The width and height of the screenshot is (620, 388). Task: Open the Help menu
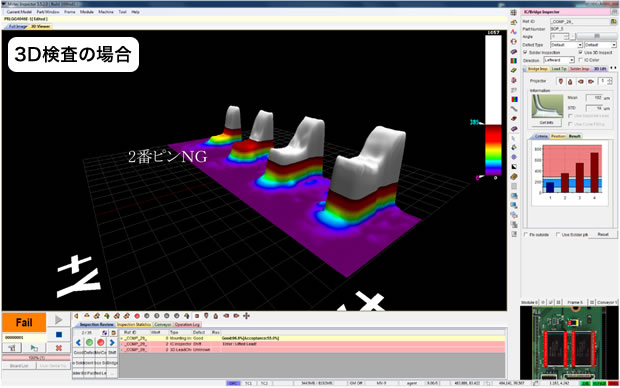(135, 12)
